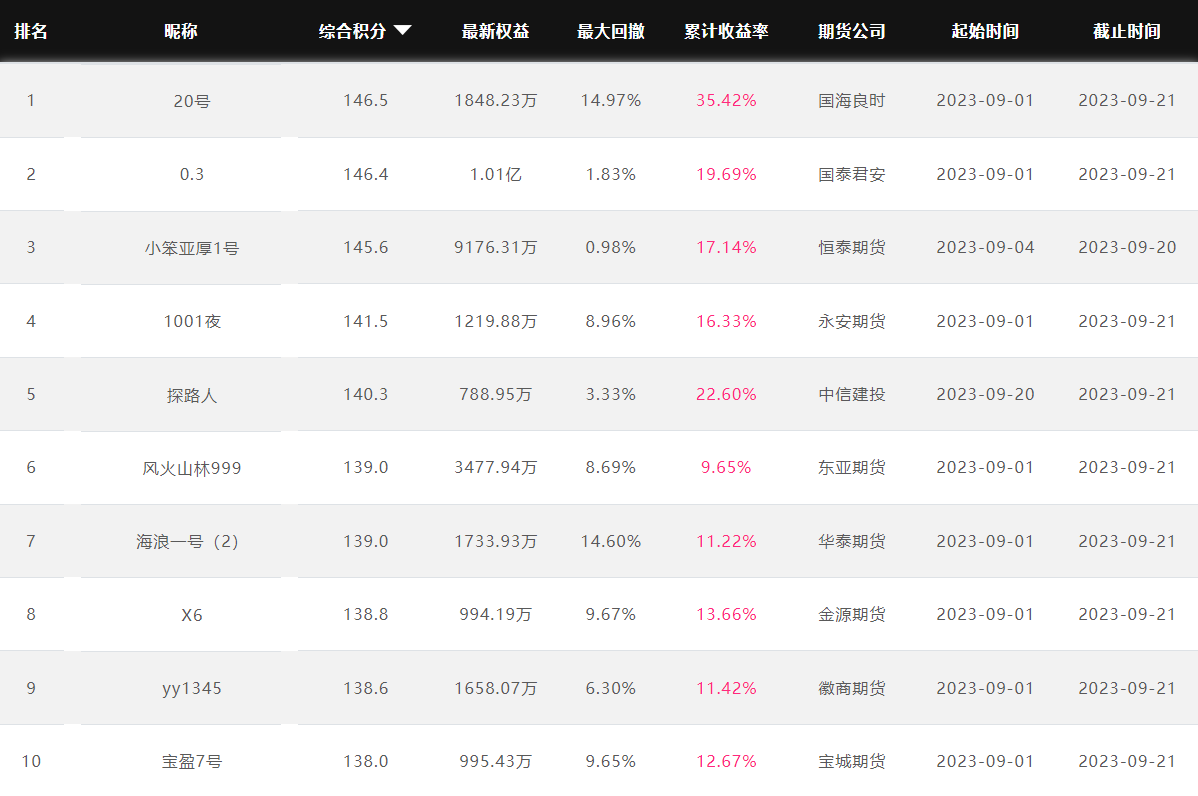Click the 起始时间 column header

(x=985, y=31)
